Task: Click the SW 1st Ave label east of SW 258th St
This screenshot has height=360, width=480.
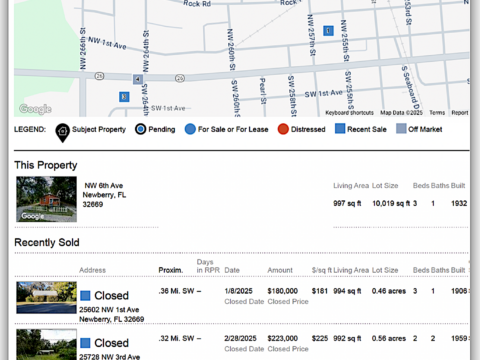Action: tap(323, 94)
